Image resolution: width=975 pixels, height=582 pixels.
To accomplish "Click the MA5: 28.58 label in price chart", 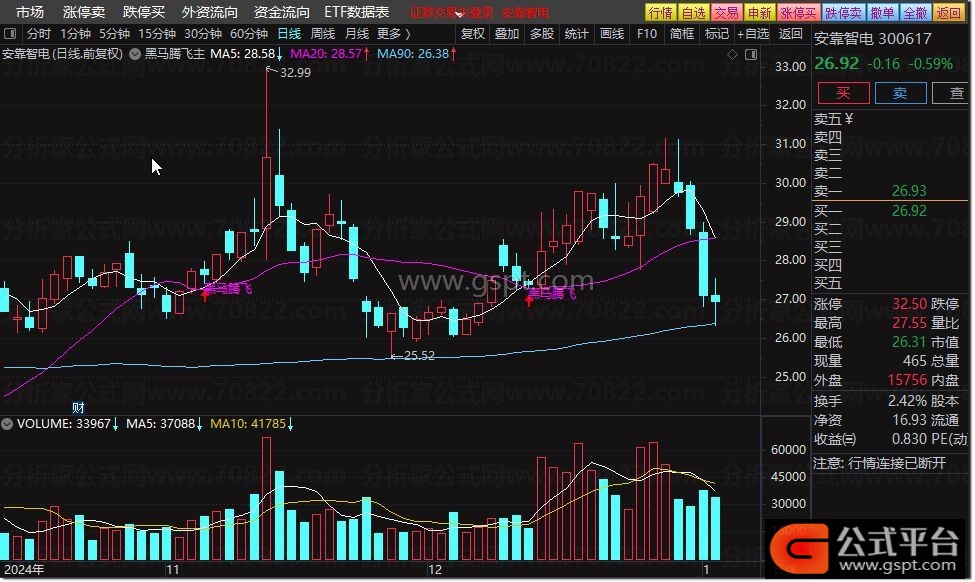I will click(x=243, y=54).
